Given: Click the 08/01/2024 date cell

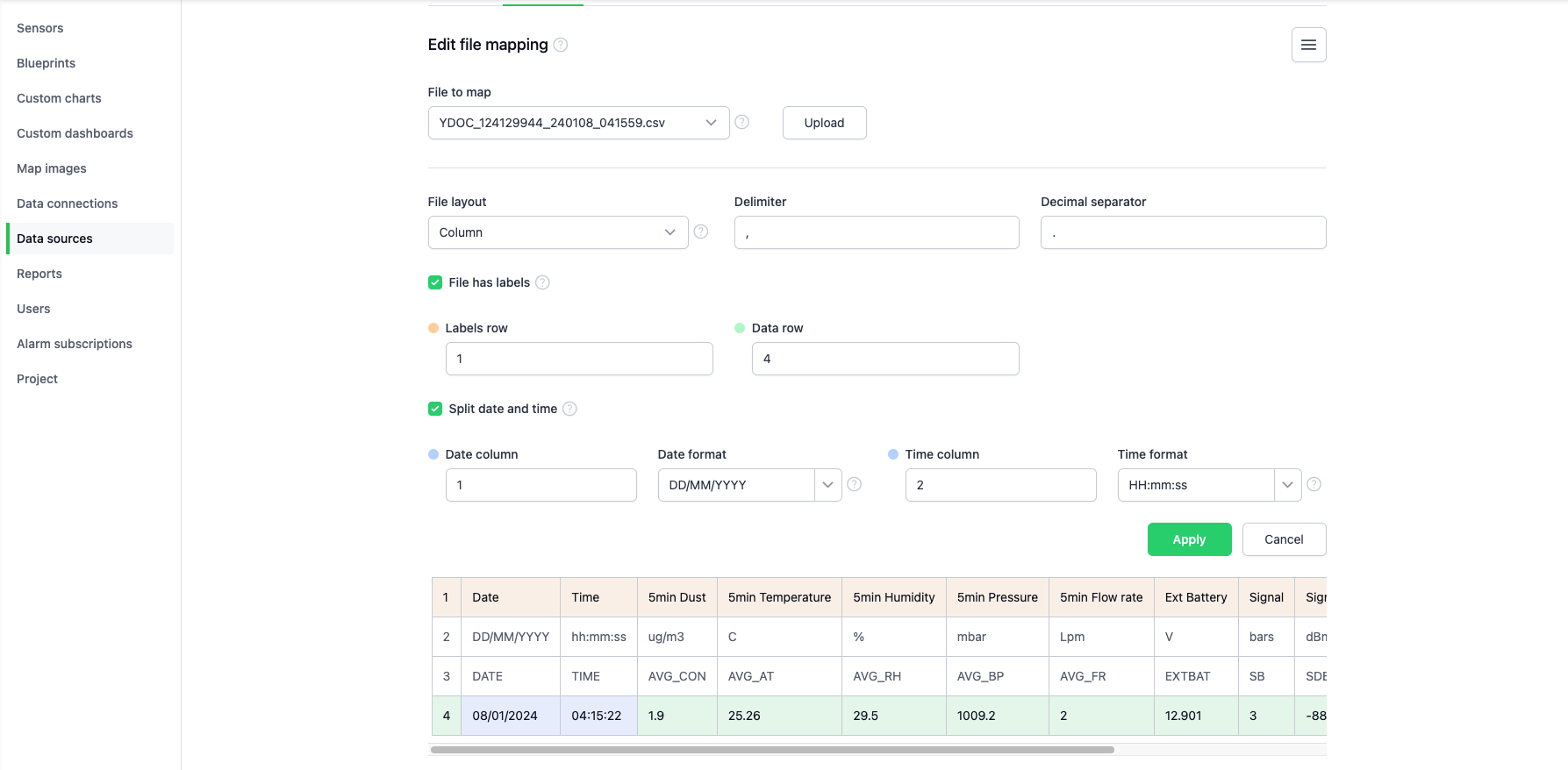Looking at the screenshot, I should point(511,716).
